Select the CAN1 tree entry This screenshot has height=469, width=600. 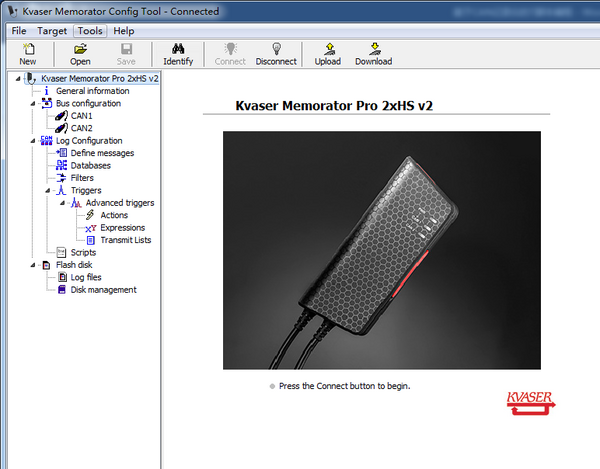(82, 116)
